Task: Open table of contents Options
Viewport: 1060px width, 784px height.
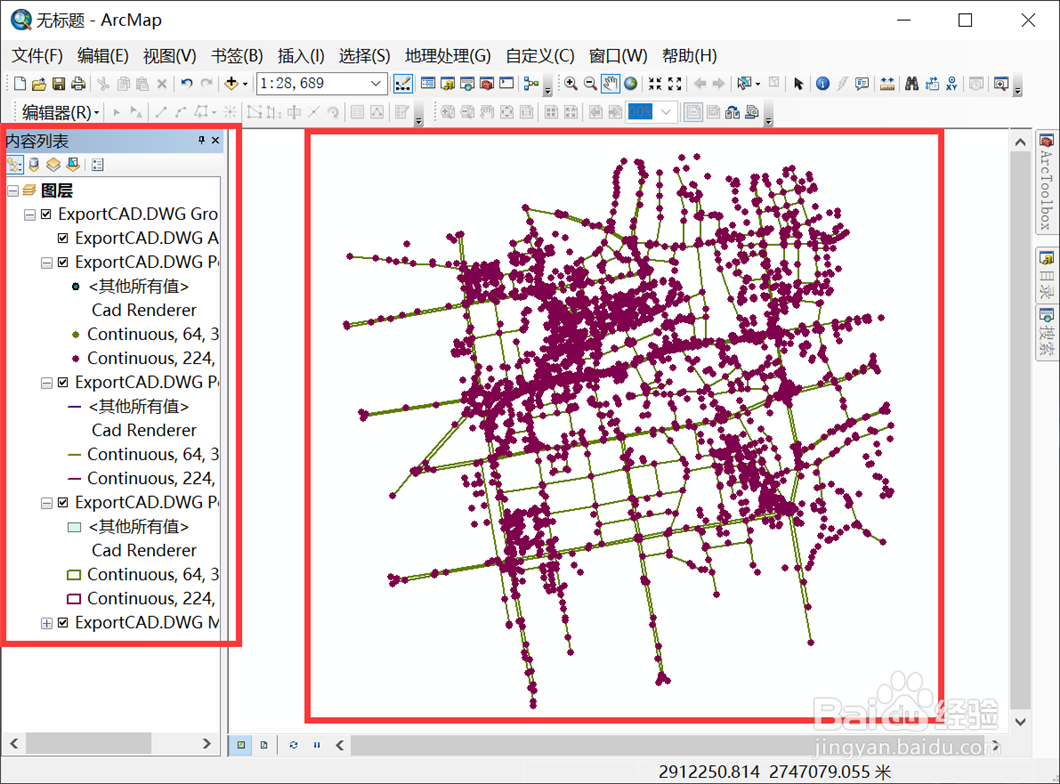Action: point(97,164)
